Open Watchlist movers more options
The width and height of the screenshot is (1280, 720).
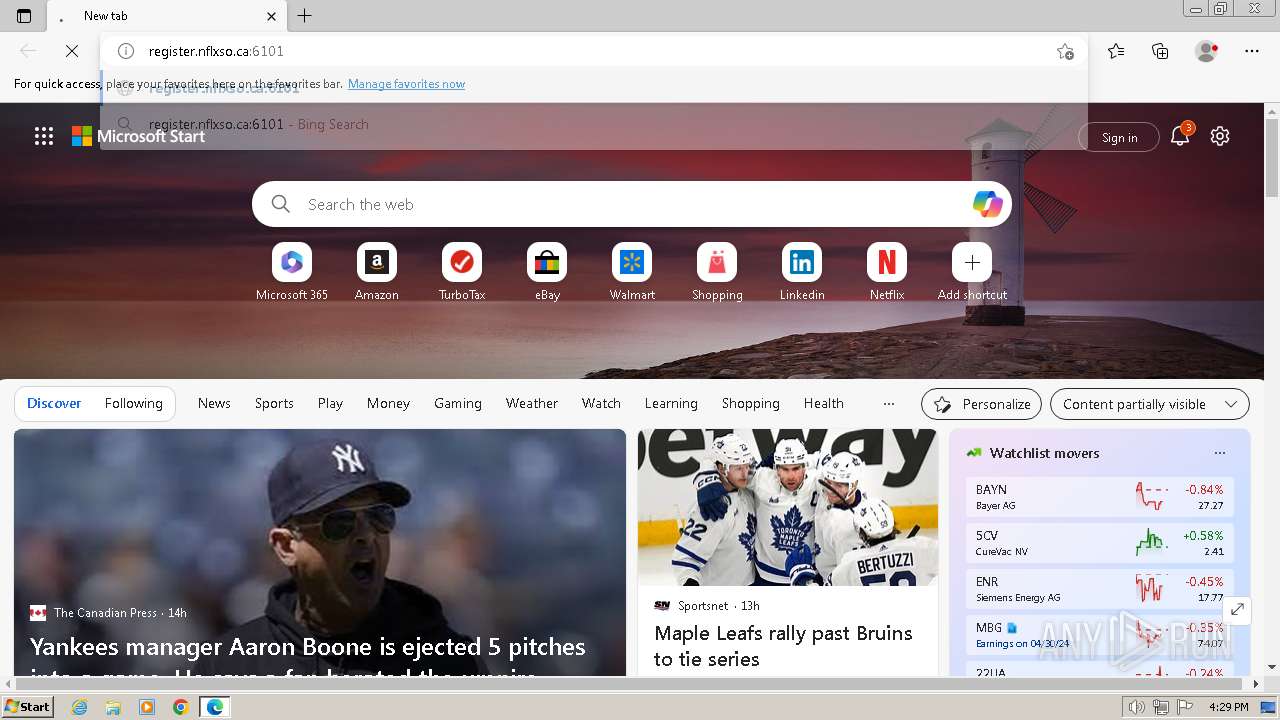tap(1220, 453)
